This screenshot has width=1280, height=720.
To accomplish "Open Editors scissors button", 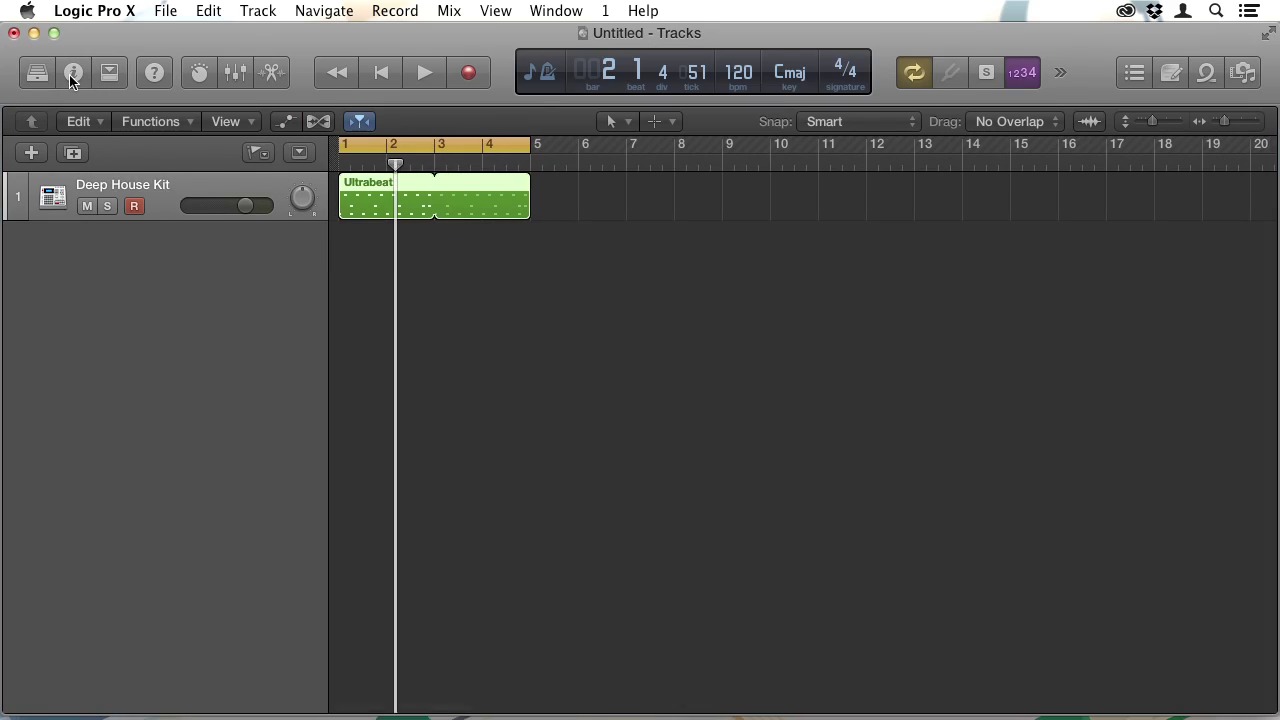I will (271, 73).
